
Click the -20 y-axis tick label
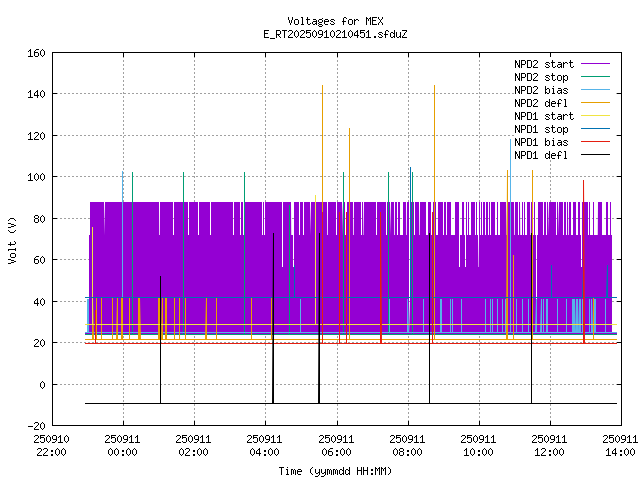[x=34, y=426]
